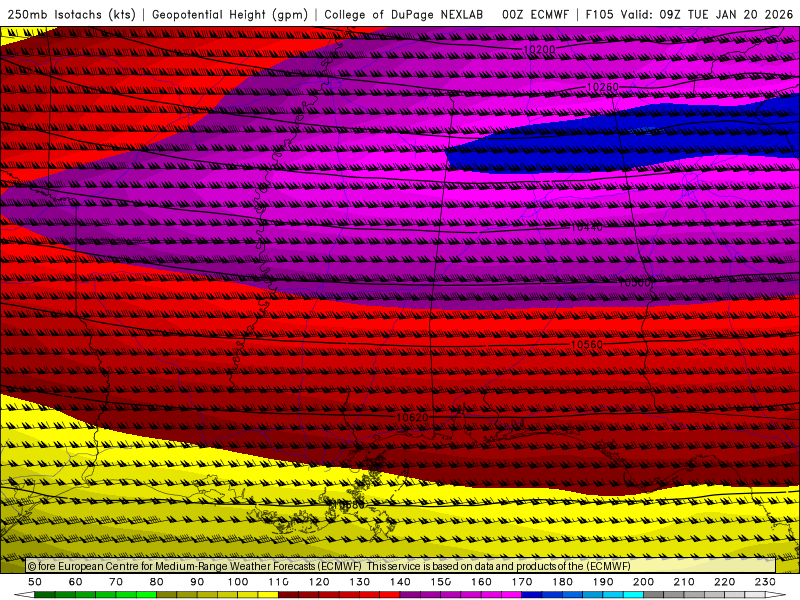This screenshot has width=800, height=600.
Task: Click the 130 value on the color scale
Action: [x=360, y=582]
